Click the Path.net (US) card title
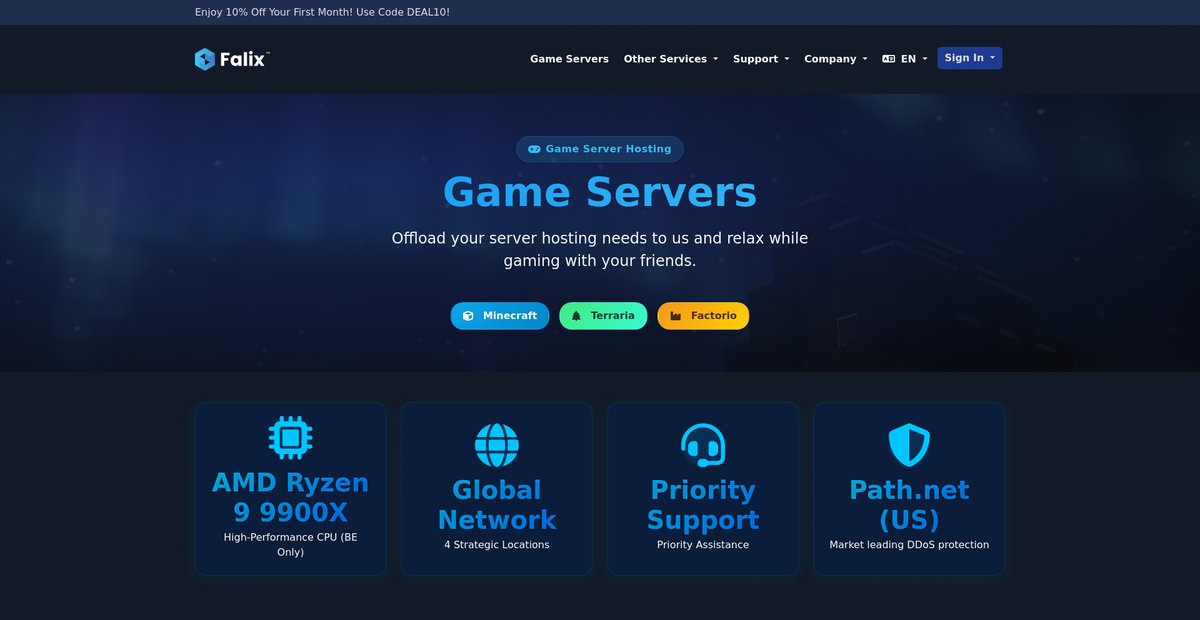 tap(909, 505)
